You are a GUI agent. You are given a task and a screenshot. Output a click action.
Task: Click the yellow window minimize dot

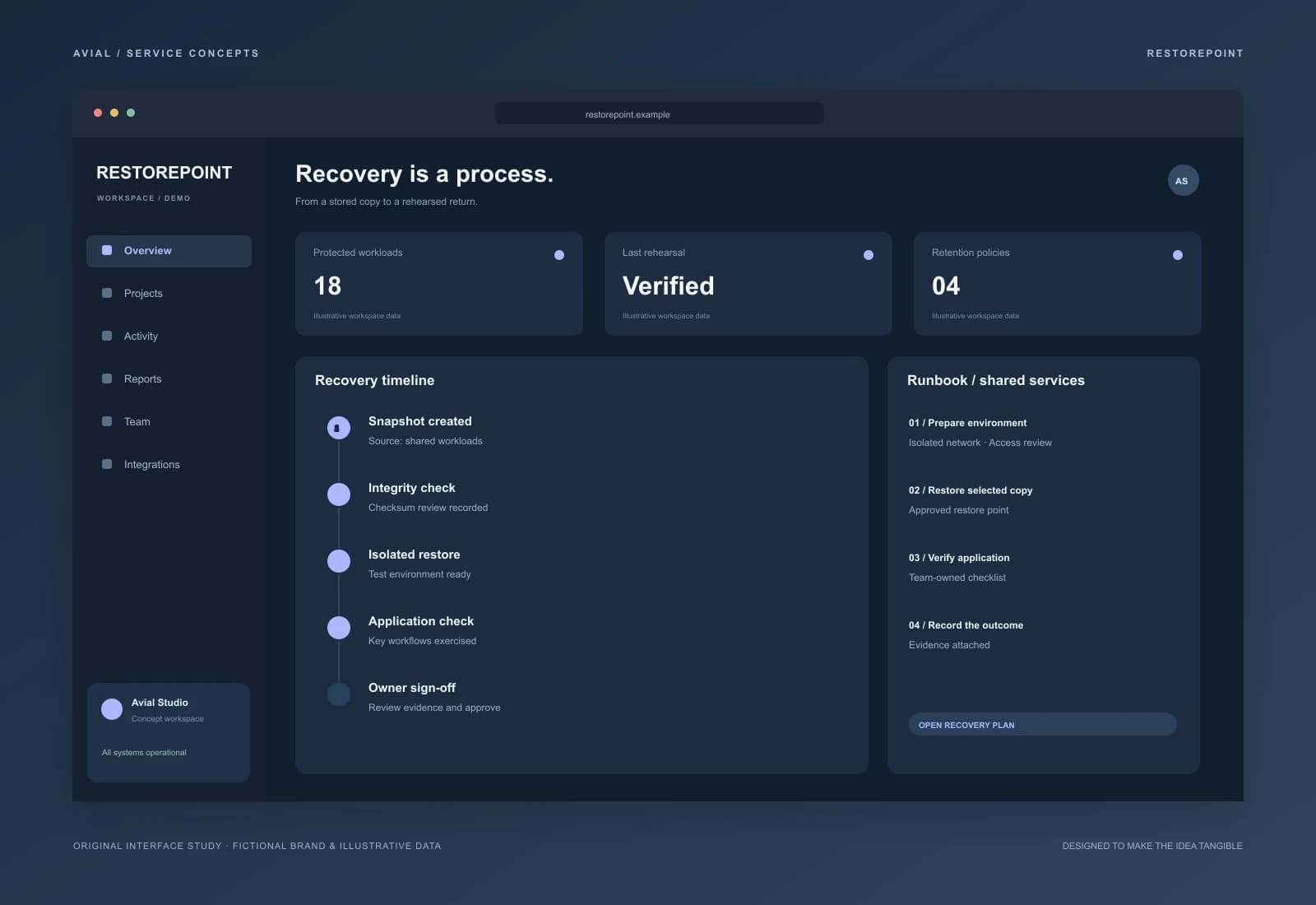[x=114, y=113]
